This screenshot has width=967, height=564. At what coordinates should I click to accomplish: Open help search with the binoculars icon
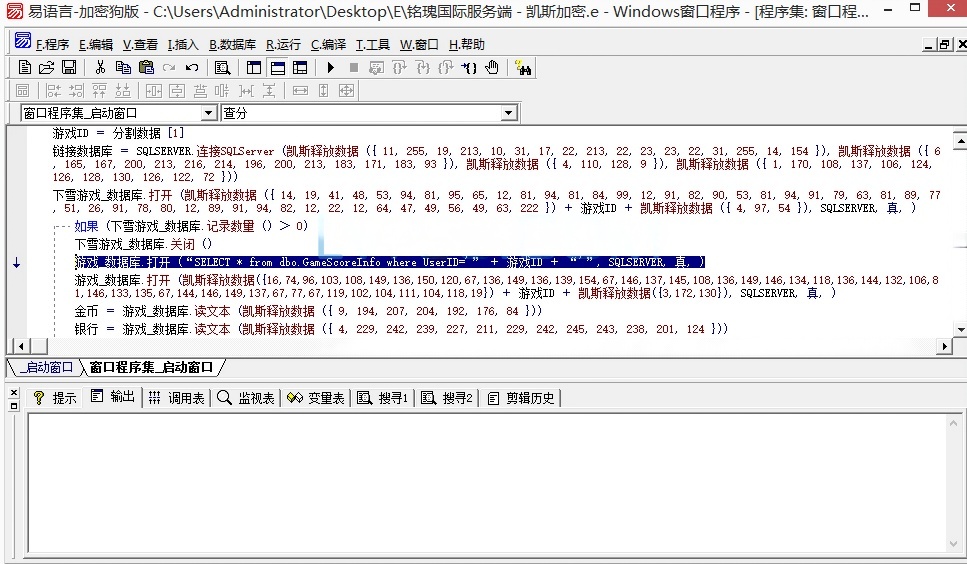523,68
